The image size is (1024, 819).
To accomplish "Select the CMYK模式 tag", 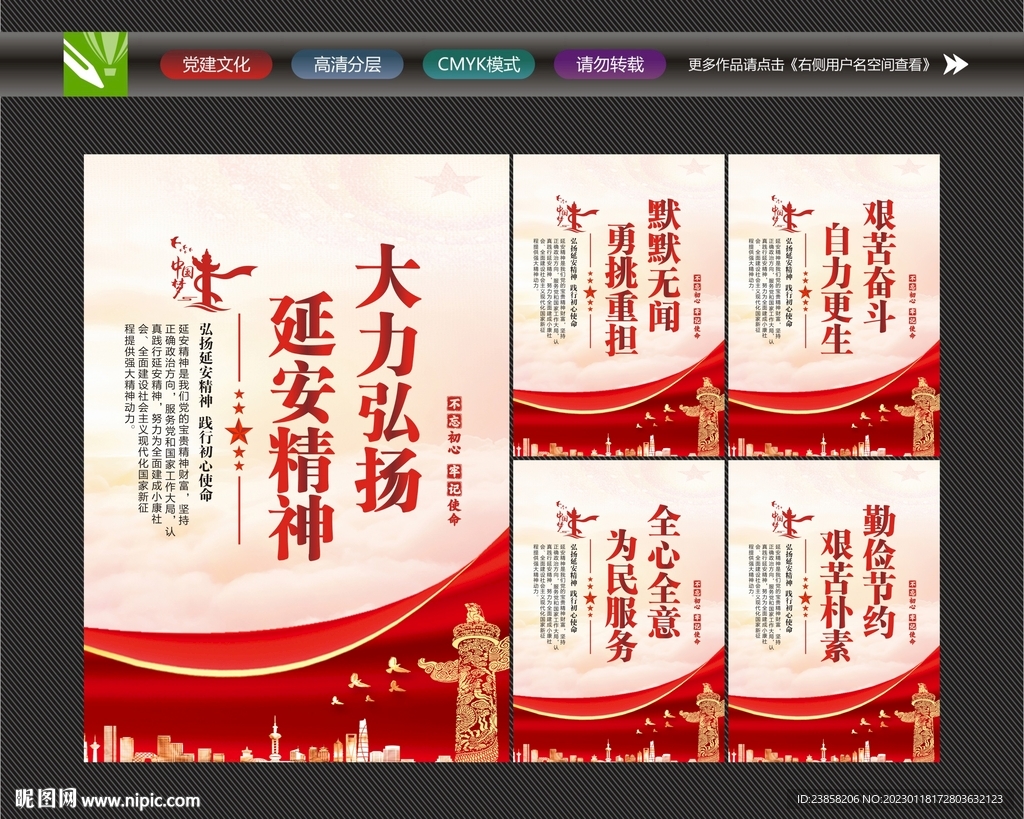I will point(480,65).
